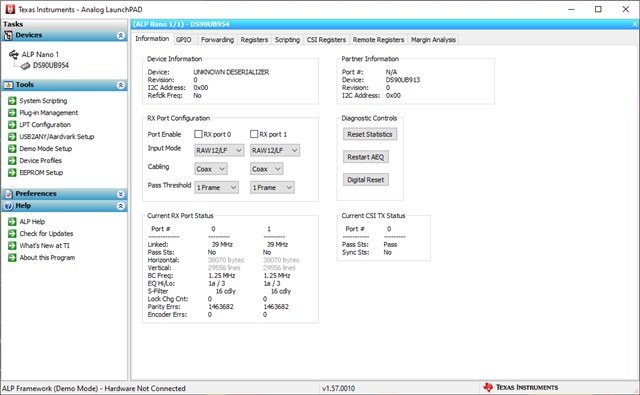Click the application icon in title bar

pyautogui.click(x=10, y=9)
